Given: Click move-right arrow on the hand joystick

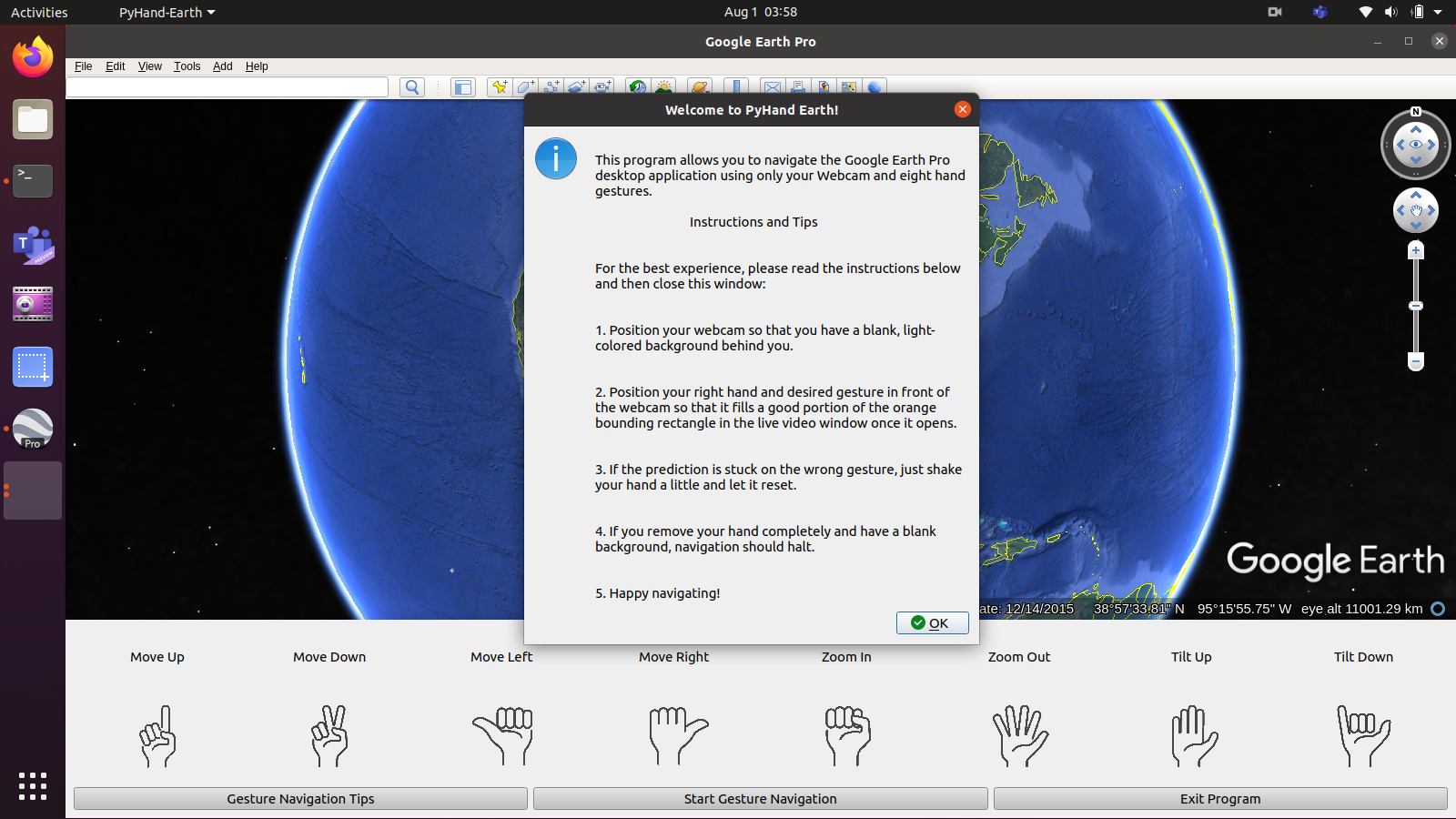Looking at the screenshot, I should click(x=1431, y=210).
